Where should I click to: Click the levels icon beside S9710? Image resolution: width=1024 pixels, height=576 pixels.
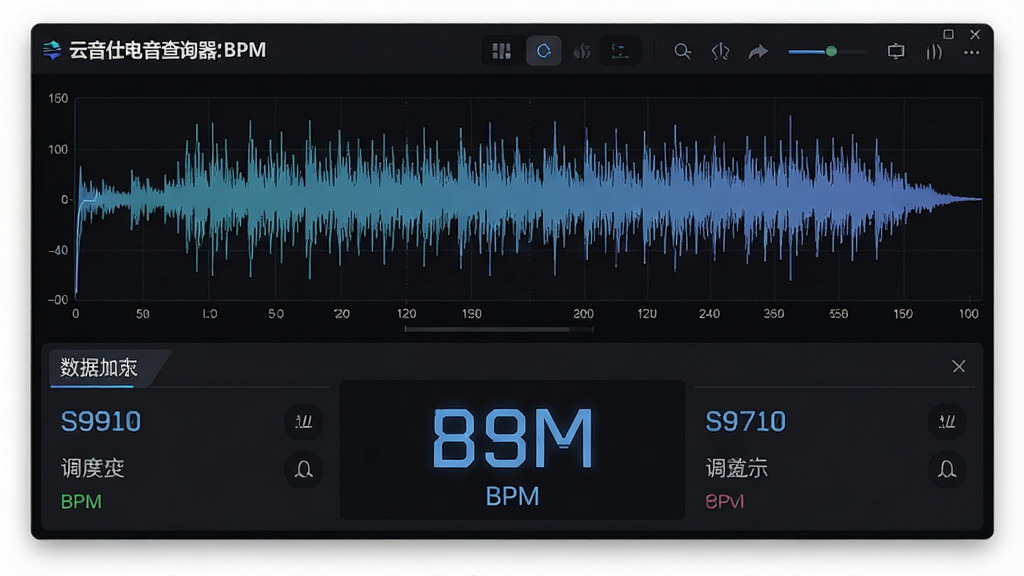(x=947, y=422)
